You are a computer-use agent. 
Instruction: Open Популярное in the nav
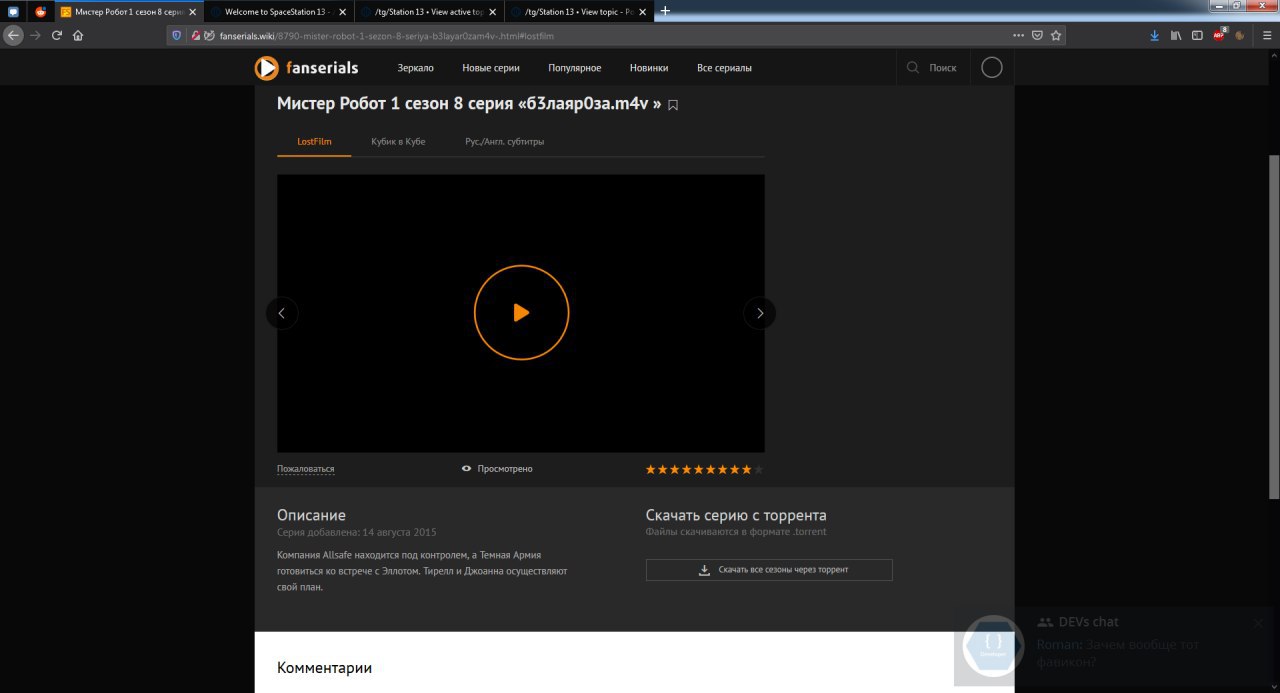click(575, 68)
